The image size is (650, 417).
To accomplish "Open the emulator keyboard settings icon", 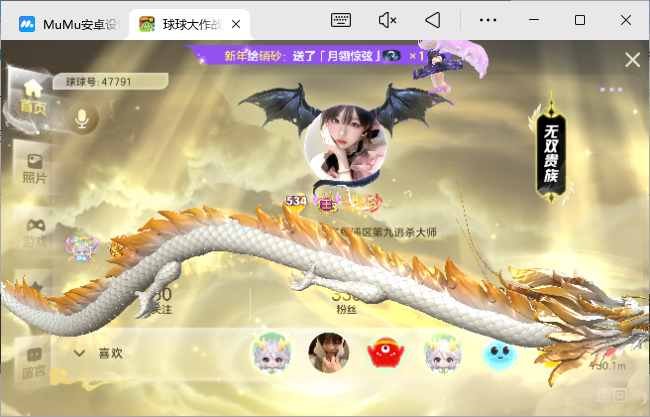I will point(341,19).
